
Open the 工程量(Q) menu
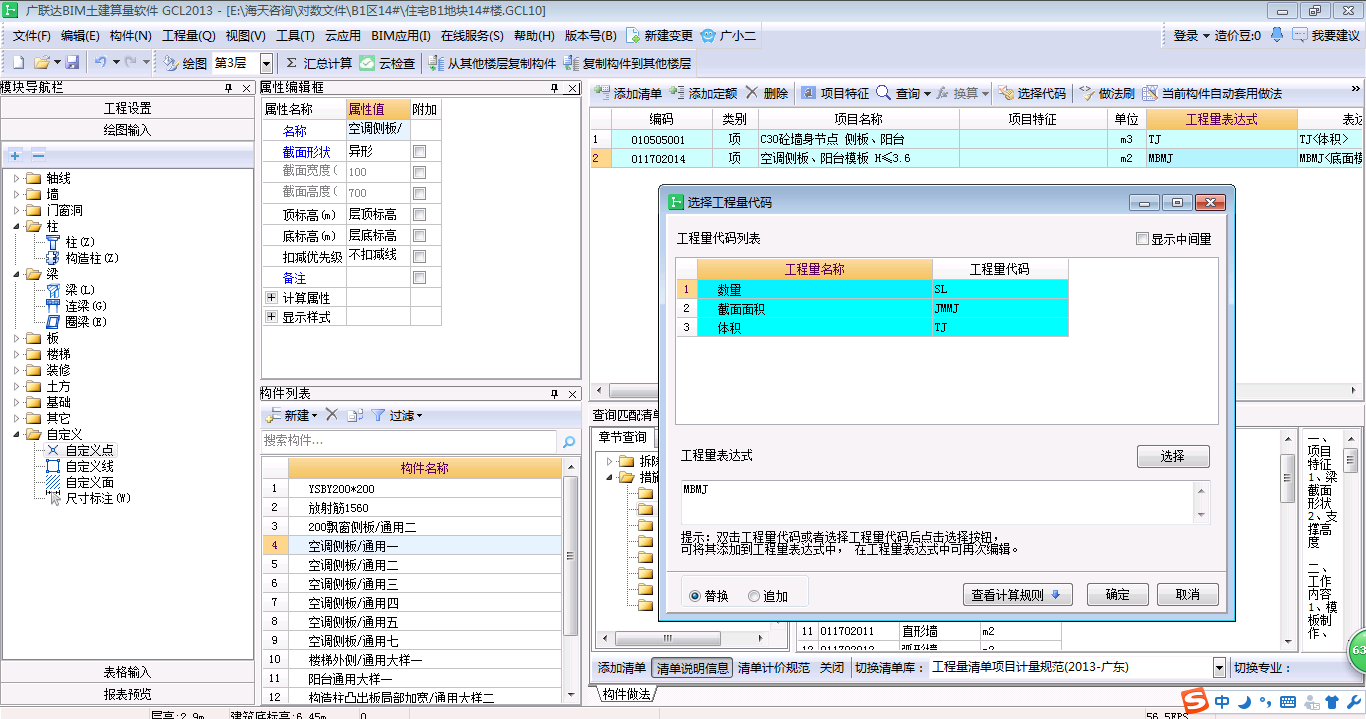coord(189,35)
